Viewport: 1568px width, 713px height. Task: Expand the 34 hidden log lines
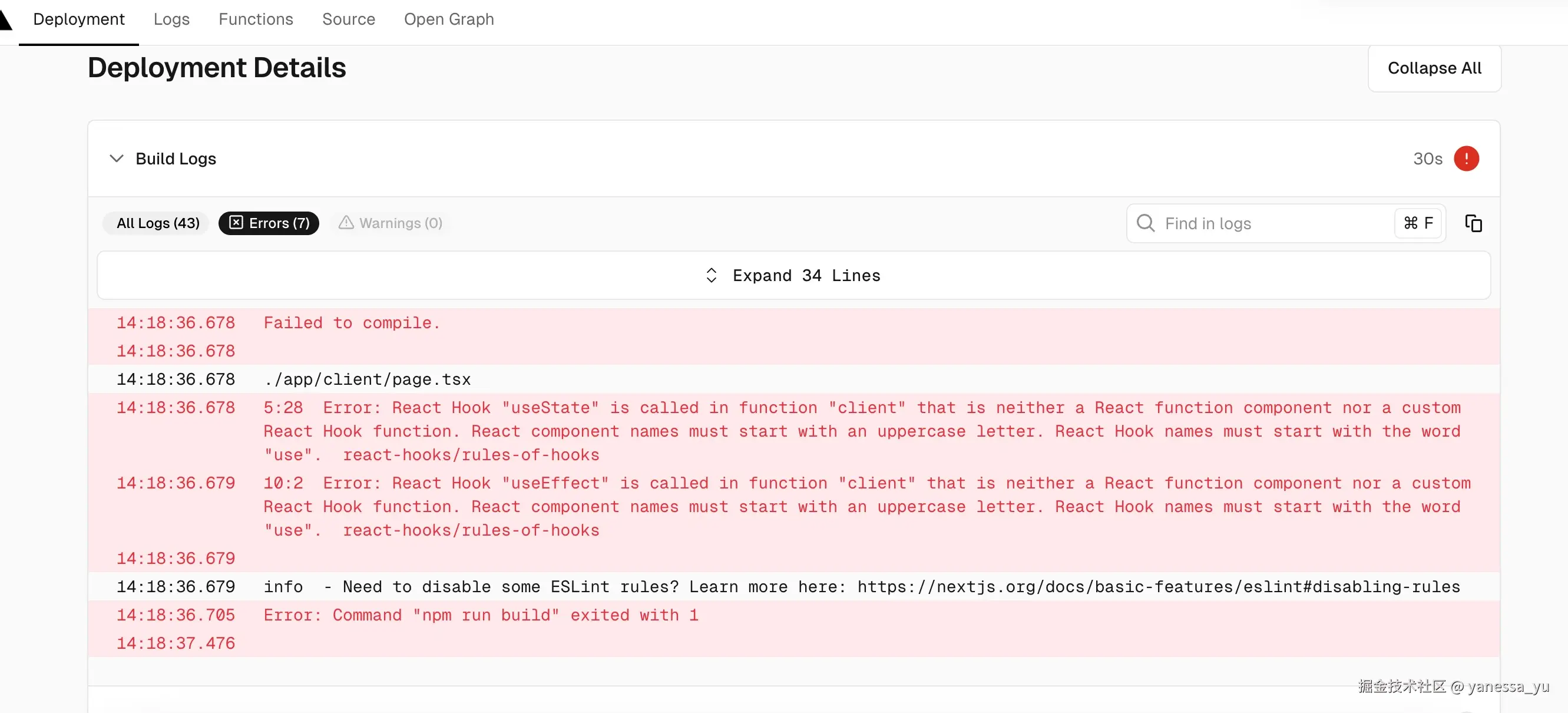click(806, 276)
